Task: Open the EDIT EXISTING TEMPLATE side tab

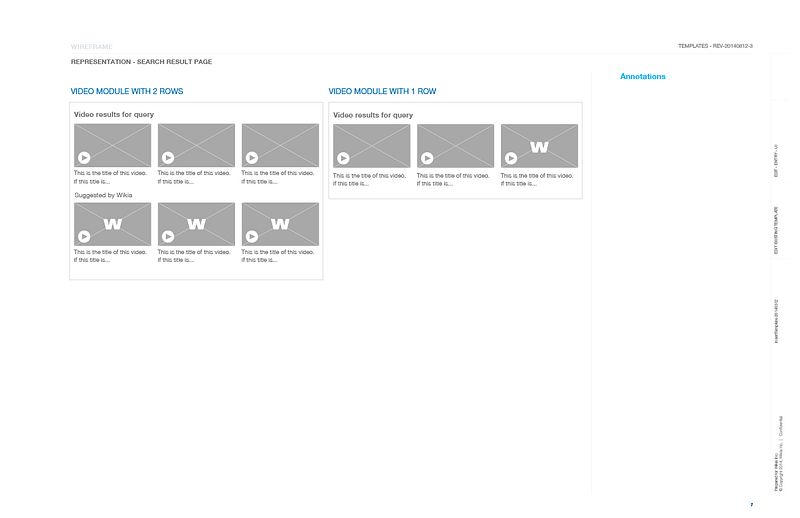Action: pyautogui.click(x=776, y=230)
